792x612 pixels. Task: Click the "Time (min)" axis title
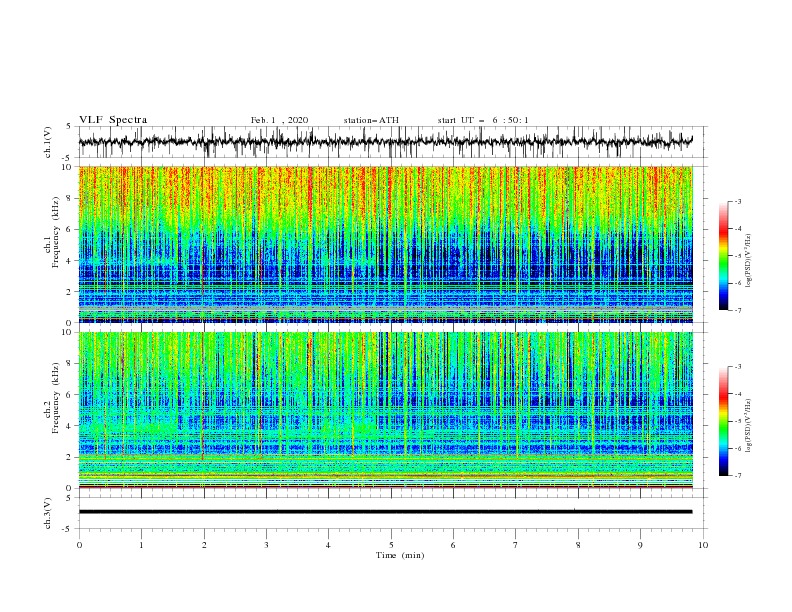(x=400, y=555)
